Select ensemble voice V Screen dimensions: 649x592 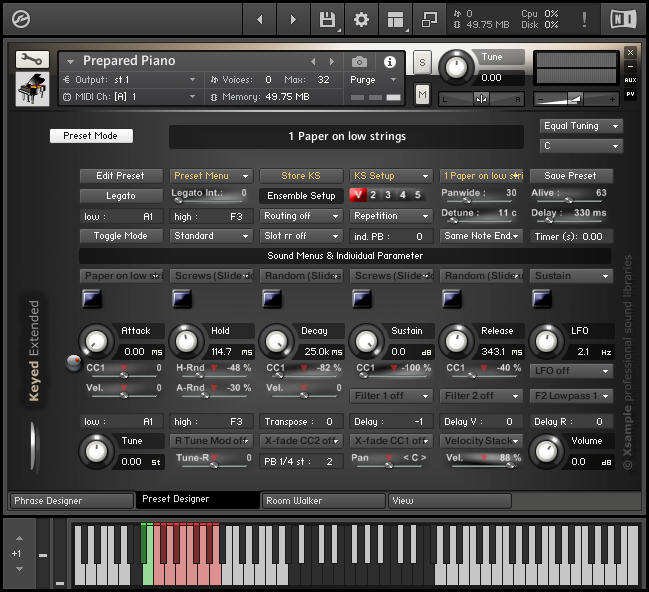click(x=358, y=195)
